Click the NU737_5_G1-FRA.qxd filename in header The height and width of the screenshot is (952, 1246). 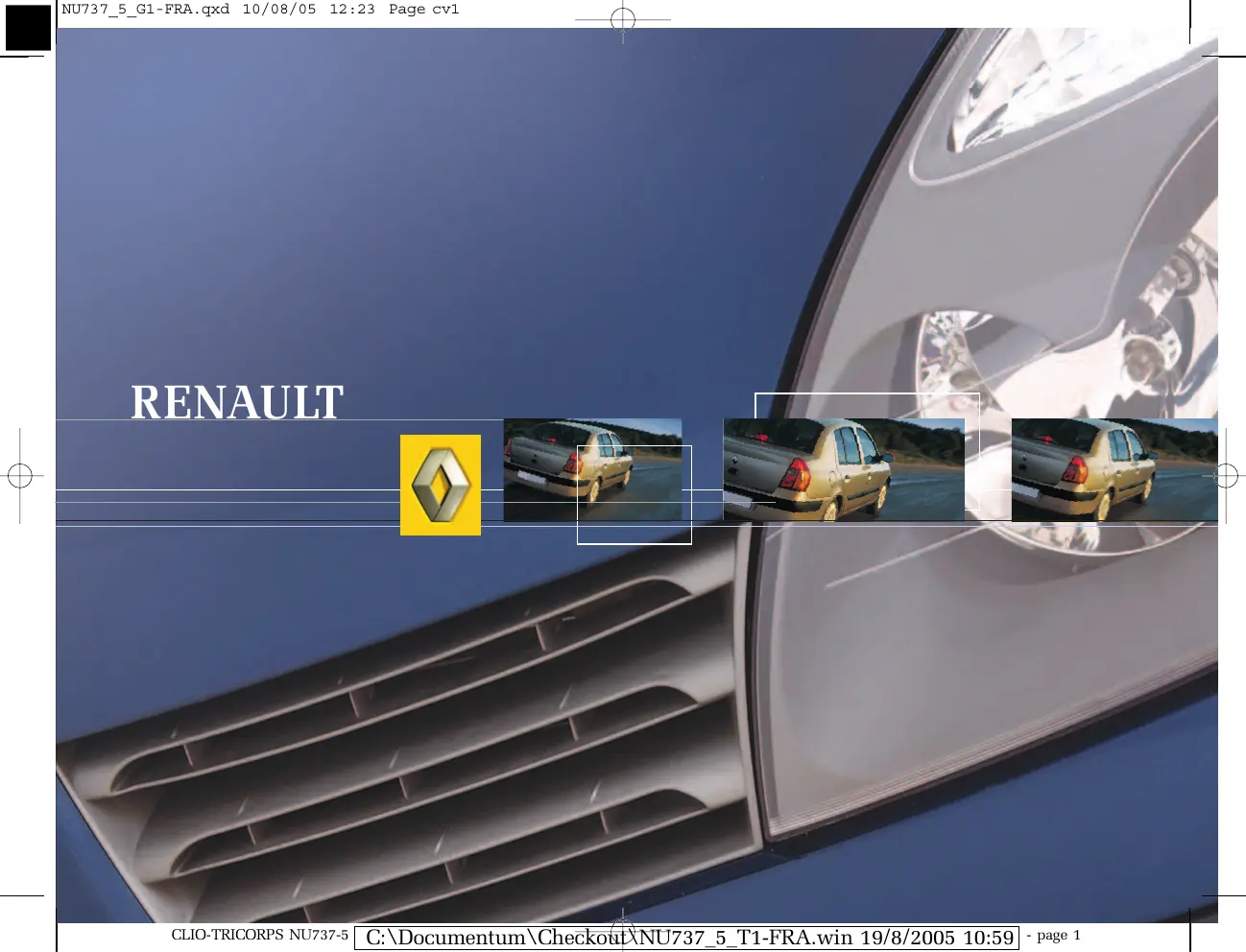click(x=146, y=10)
